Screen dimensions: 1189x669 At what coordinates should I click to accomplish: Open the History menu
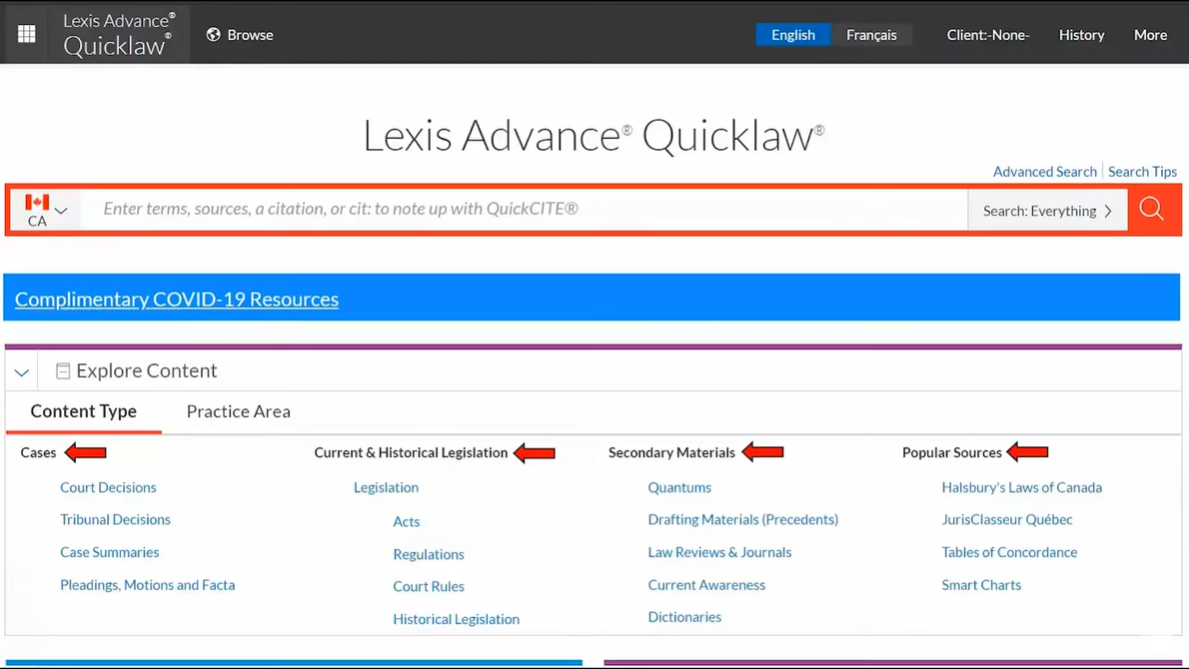tap(1081, 35)
